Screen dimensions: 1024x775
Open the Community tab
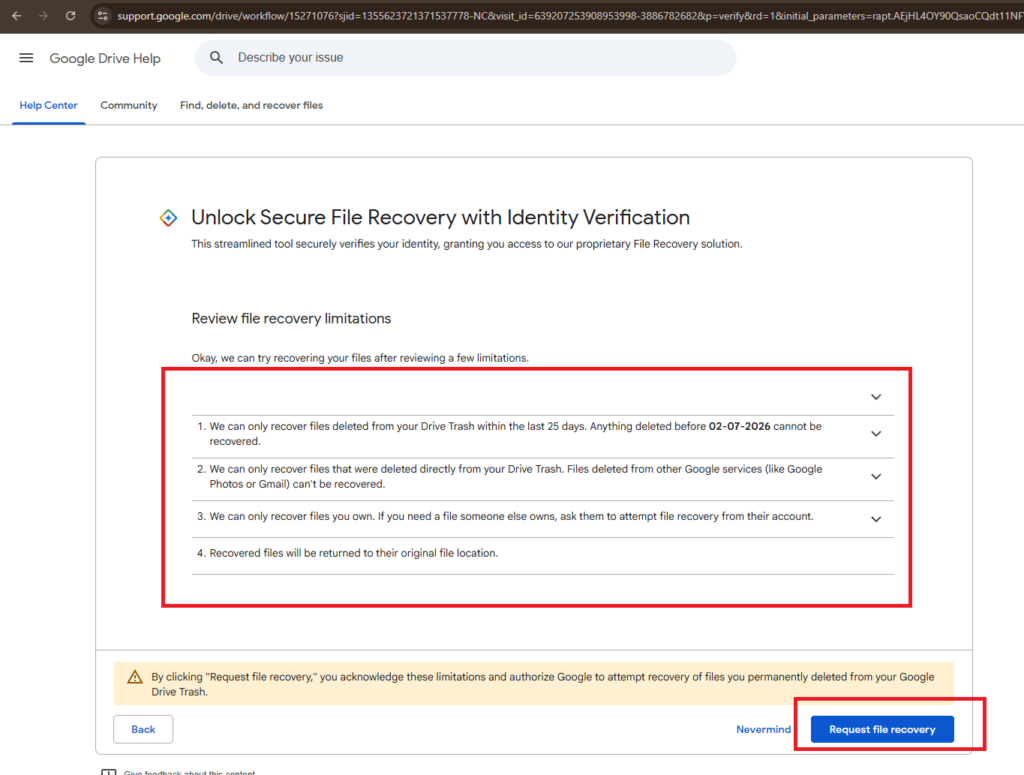pyautogui.click(x=129, y=105)
